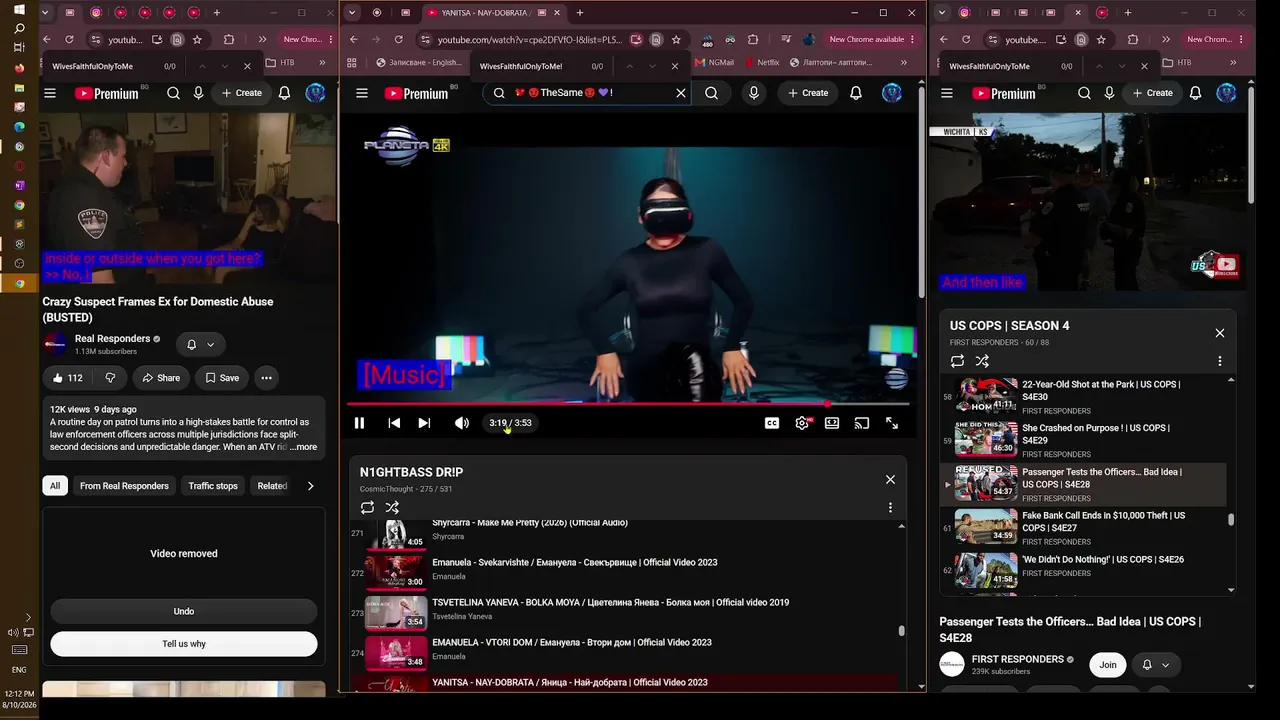
Task: Play TSVETELINA YANEVA - BOLKA MOYA playlist thumbnail
Action: coord(396,612)
